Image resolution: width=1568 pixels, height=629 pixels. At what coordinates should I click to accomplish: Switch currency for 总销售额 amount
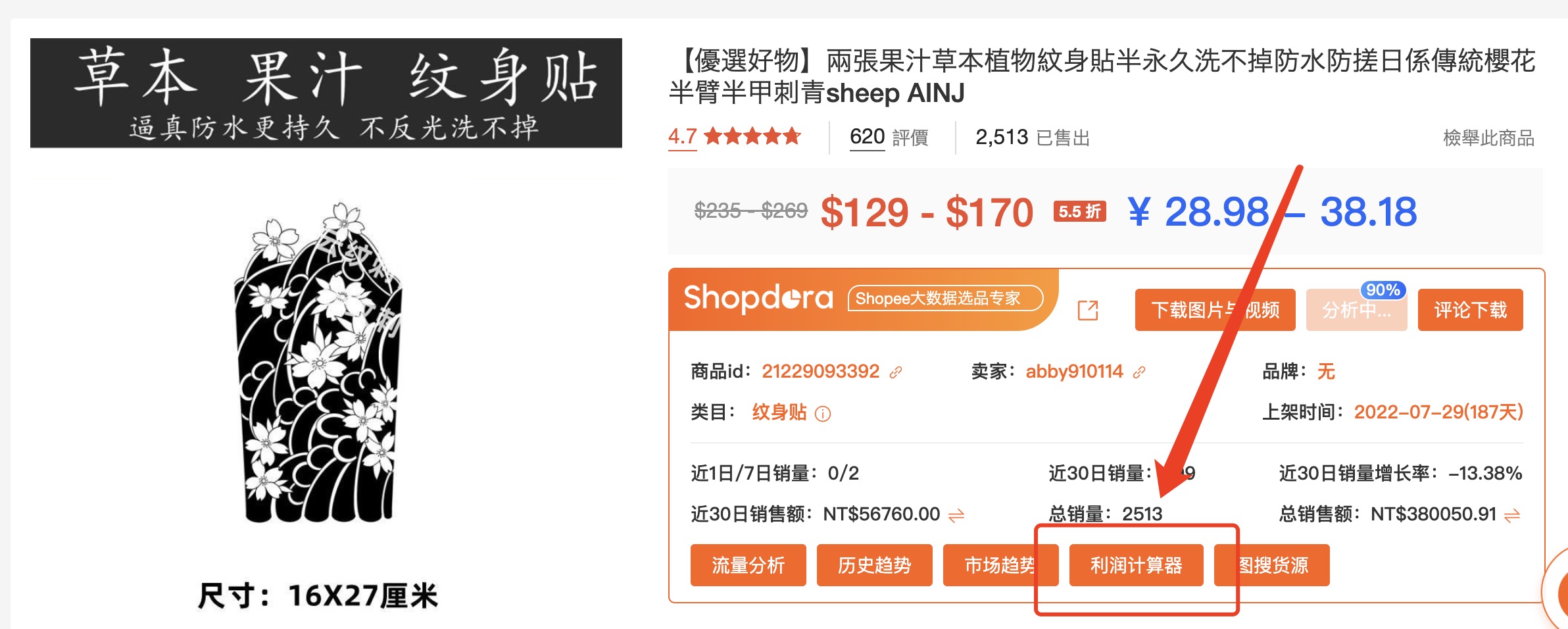(1512, 515)
